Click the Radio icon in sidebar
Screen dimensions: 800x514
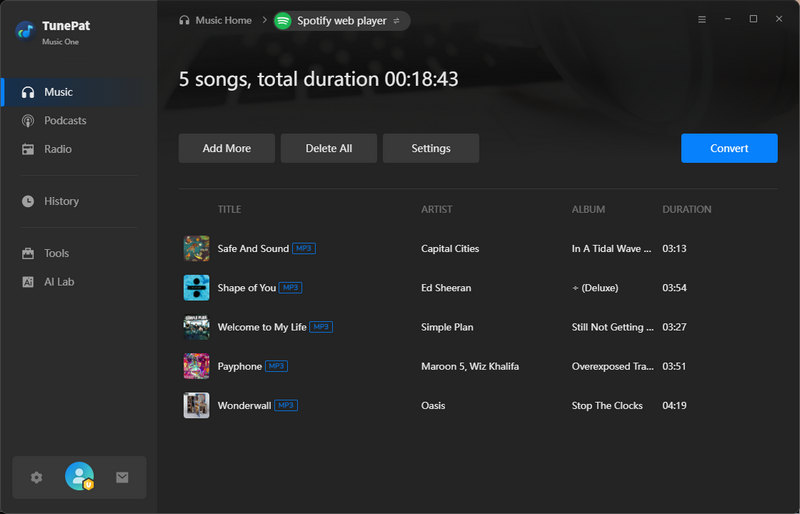(28, 149)
